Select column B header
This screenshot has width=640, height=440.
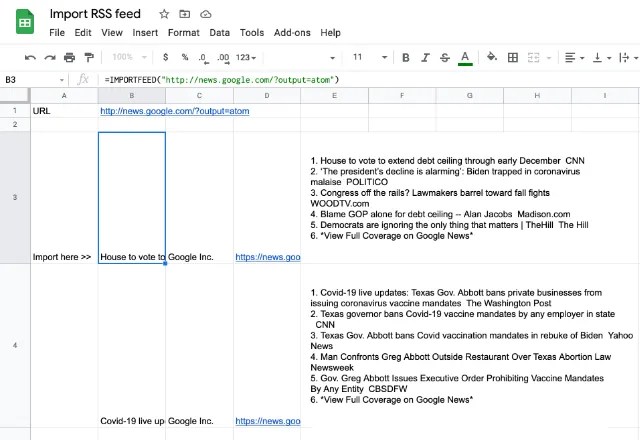(132, 96)
